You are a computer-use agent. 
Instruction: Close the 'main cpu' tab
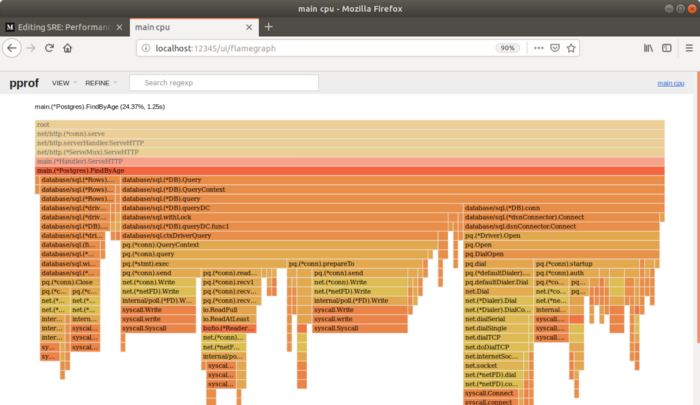pos(249,27)
